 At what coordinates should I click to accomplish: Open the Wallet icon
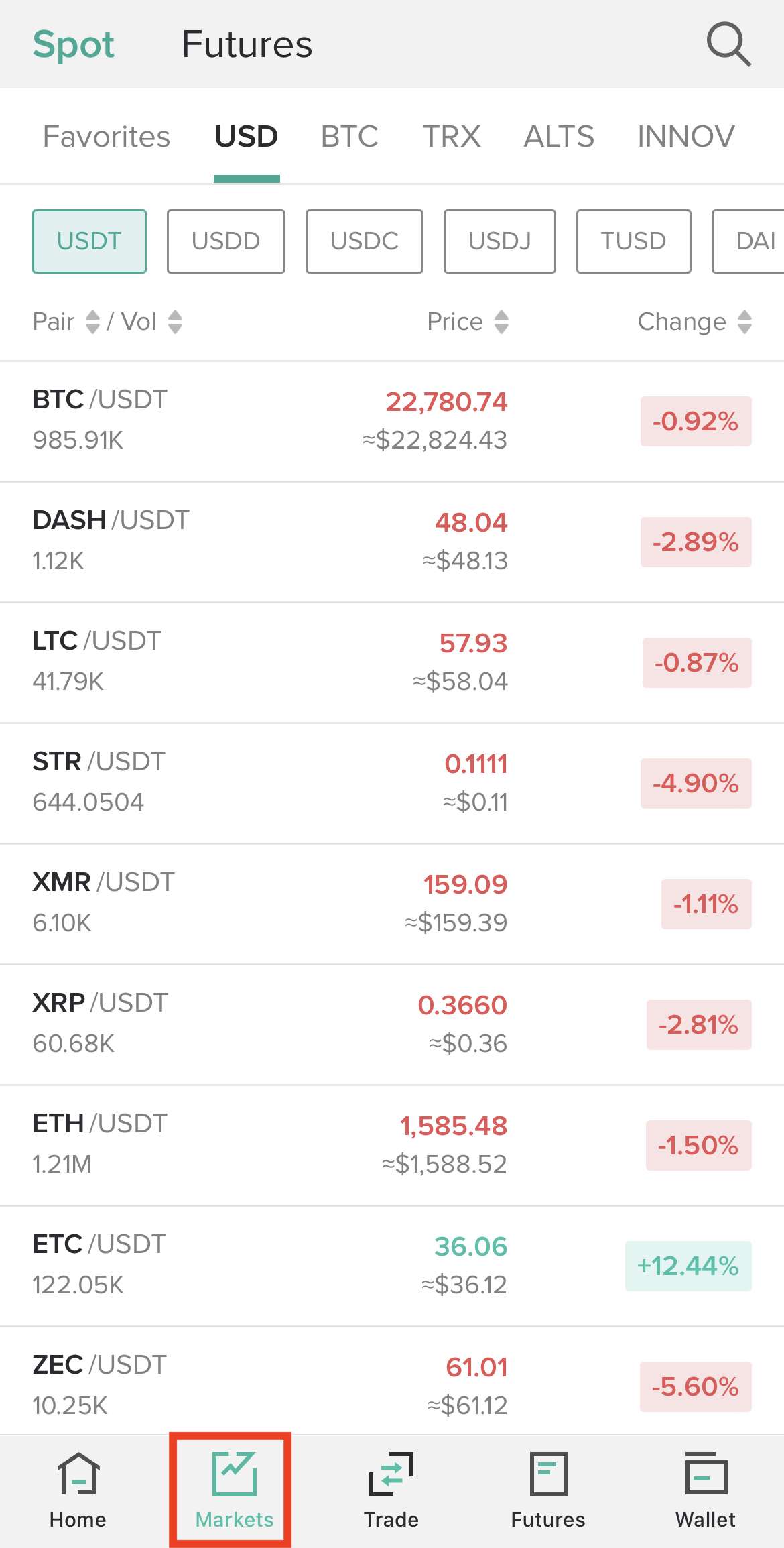pos(706,1474)
